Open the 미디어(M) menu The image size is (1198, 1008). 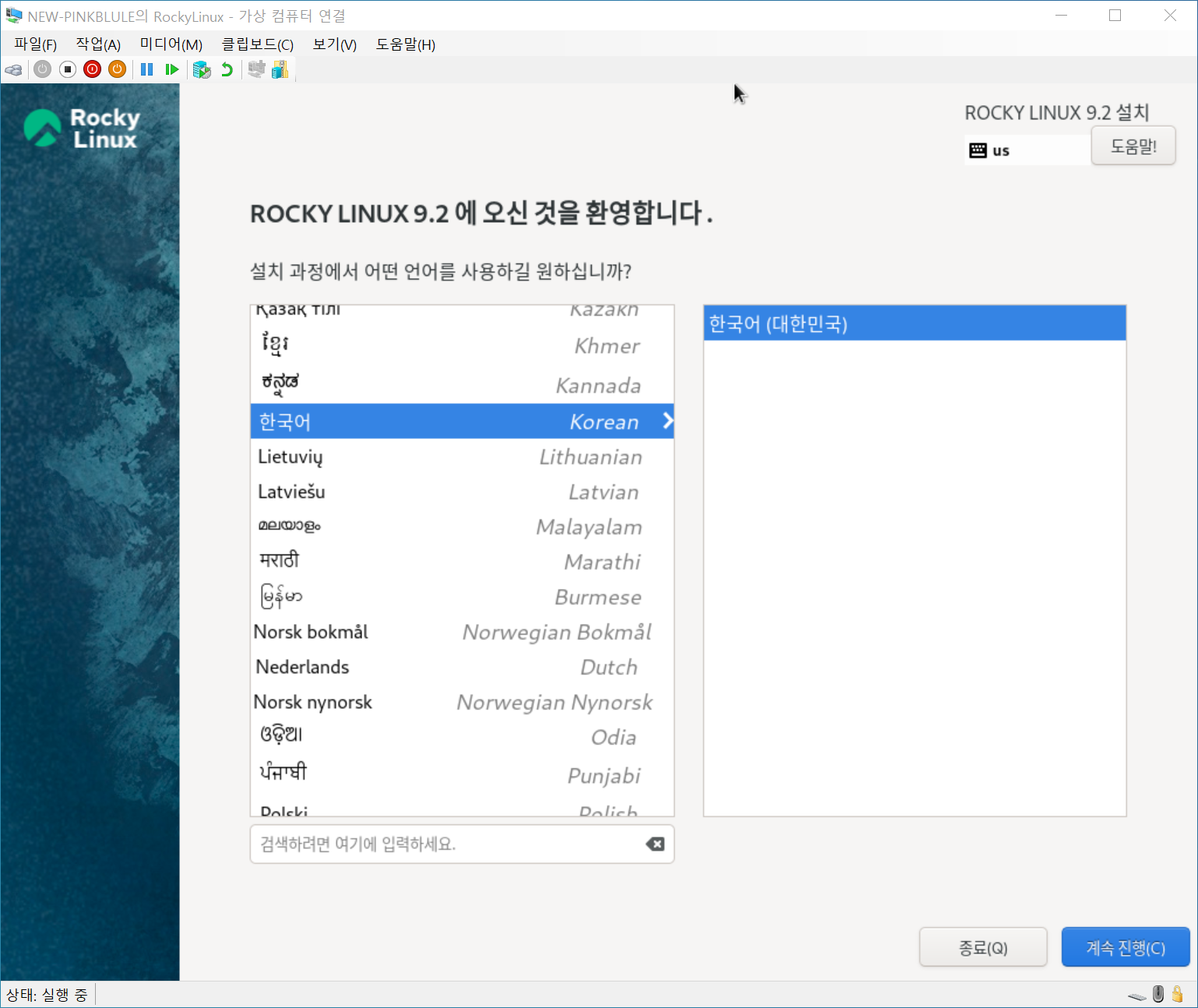point(171,44)
